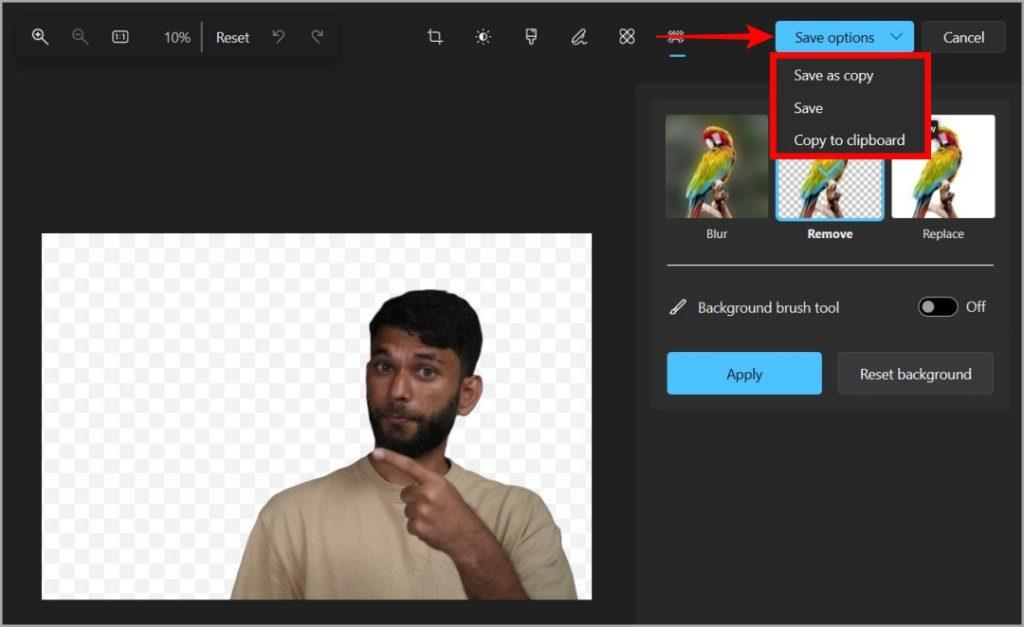The width and height of the screenshot is (1024, 627).
Task: Click the Save options chevron arrow
Action: click(x=896, y=37)
